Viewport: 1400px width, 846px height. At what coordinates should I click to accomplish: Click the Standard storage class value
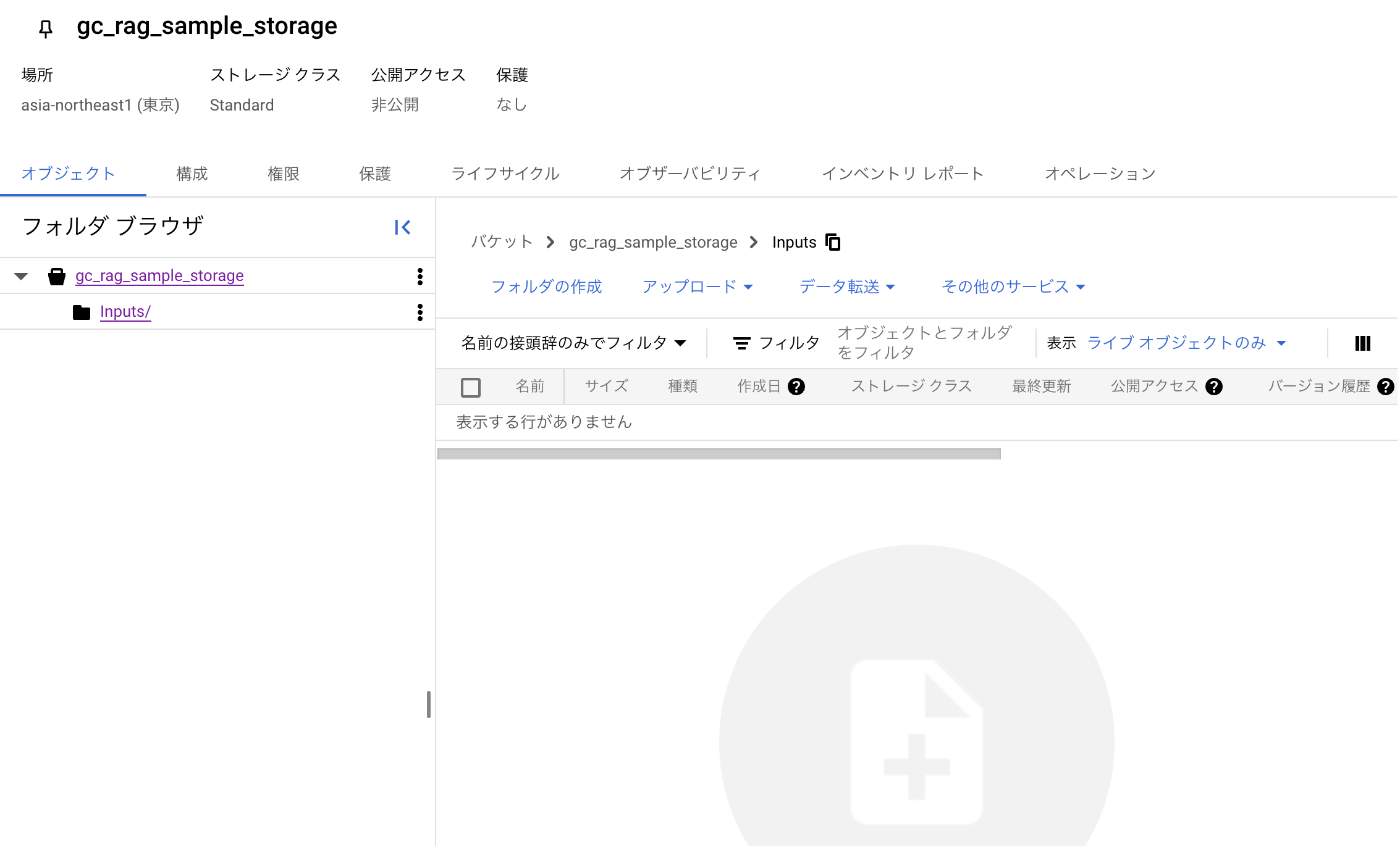click(242, 105)
